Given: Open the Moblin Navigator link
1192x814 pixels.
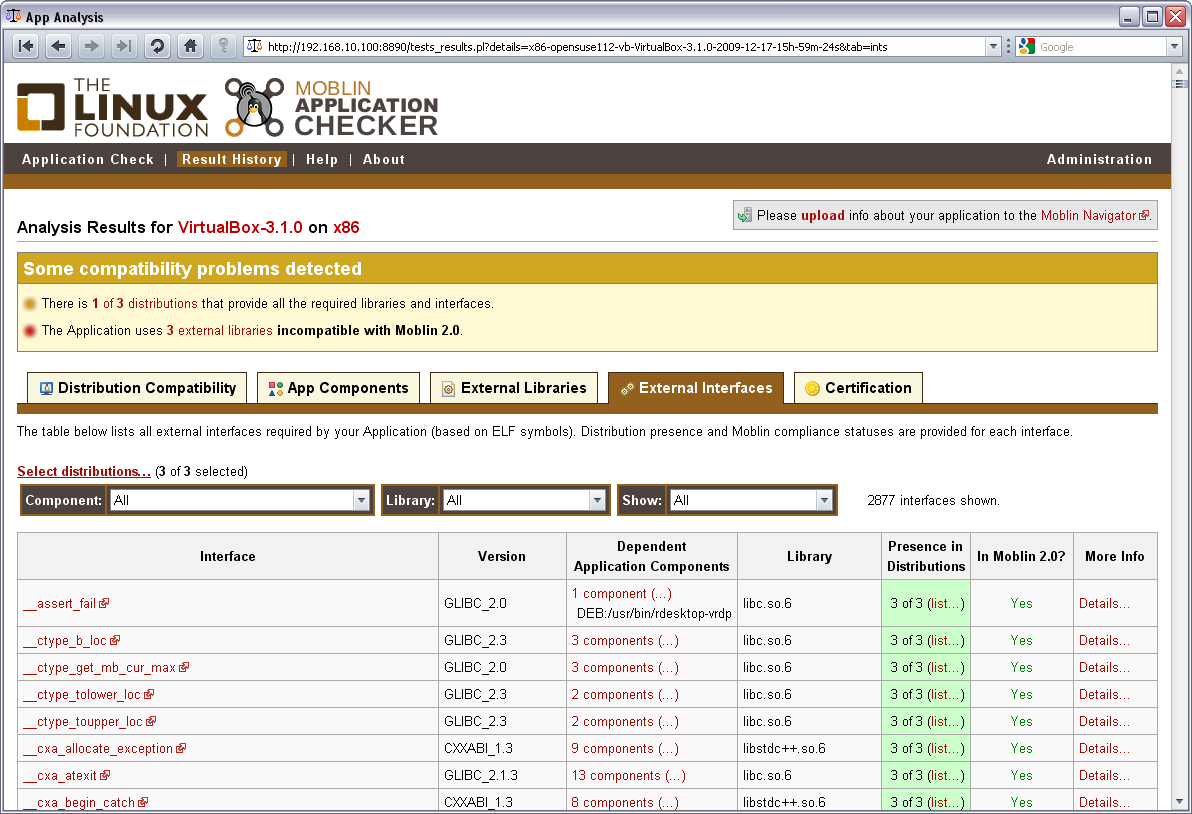Looking at the screenshot, I should pos(1095,216).
